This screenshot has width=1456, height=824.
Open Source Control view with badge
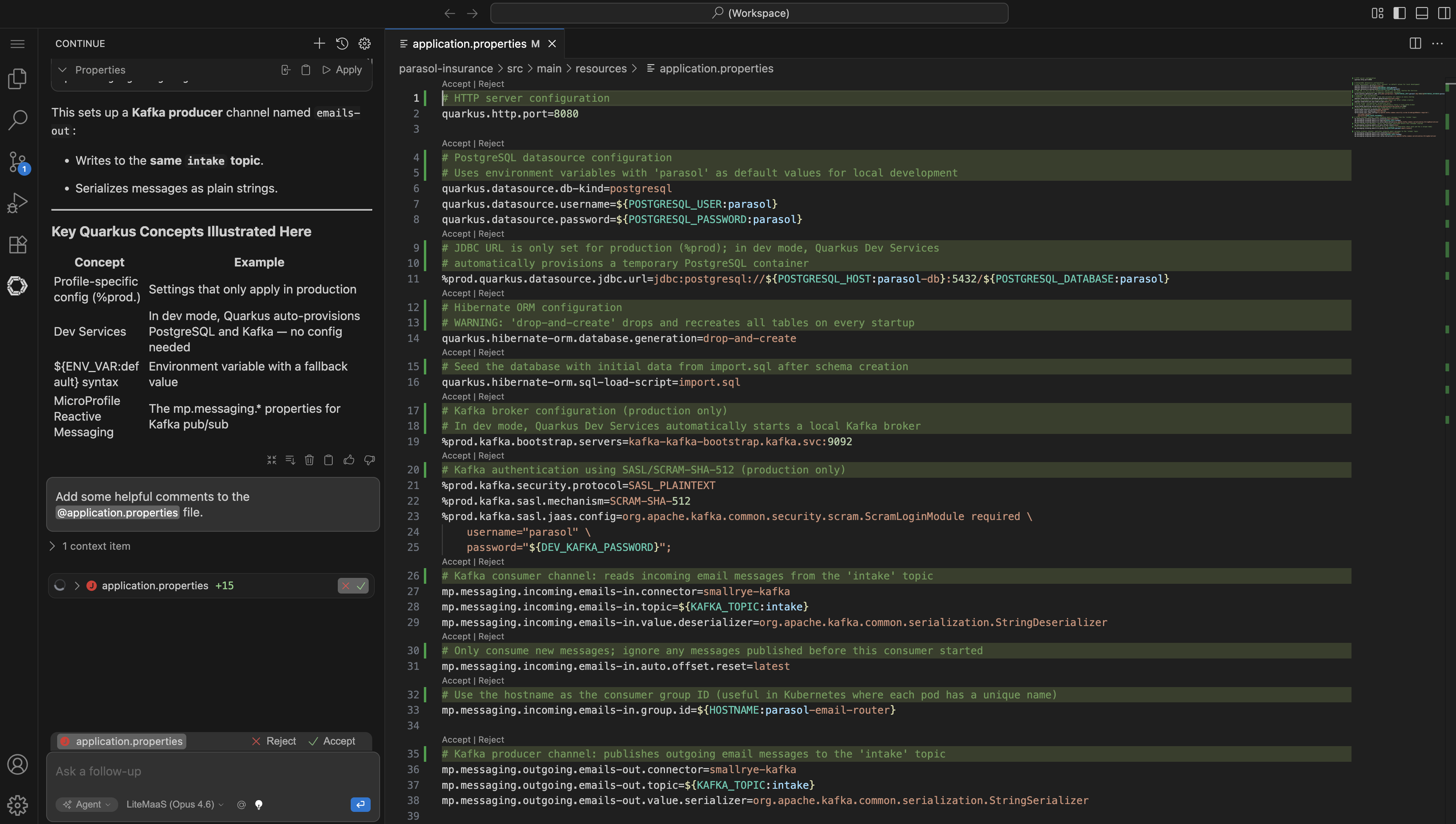(x=18, y=161)
